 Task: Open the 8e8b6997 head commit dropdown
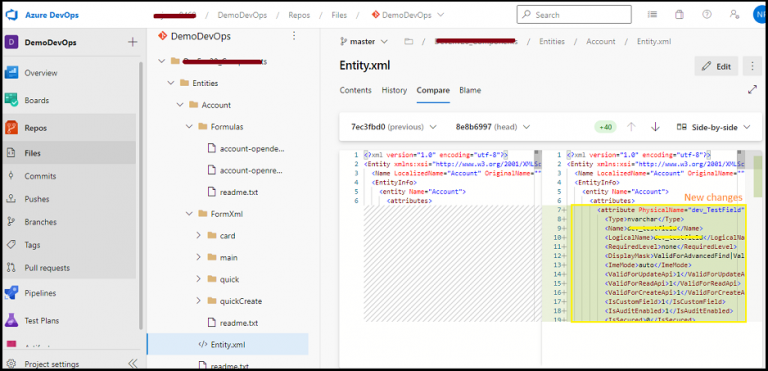click(x=493, y=127)
